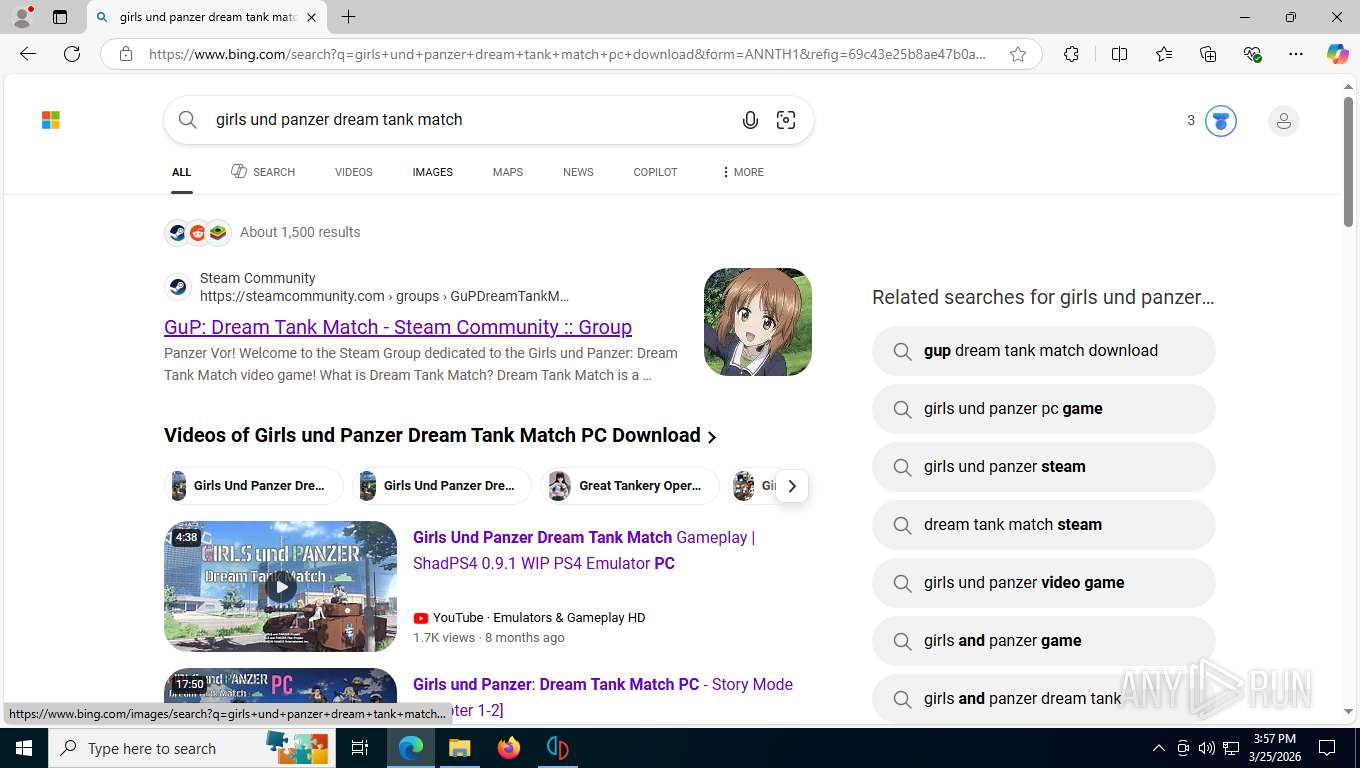Open browser Extensions puzzle icon
Image resolution: width=1360 pixels, height=768 pixels.
coord(1071,54)
